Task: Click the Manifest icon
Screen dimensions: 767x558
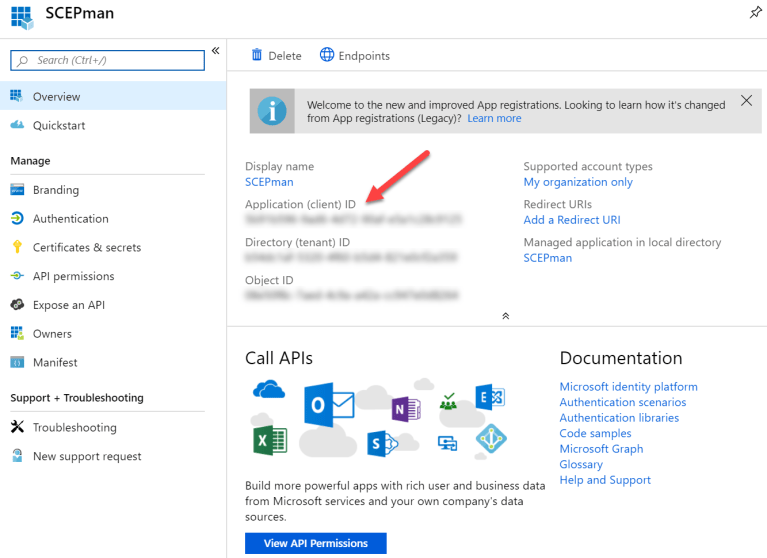Action: [17, 362]
